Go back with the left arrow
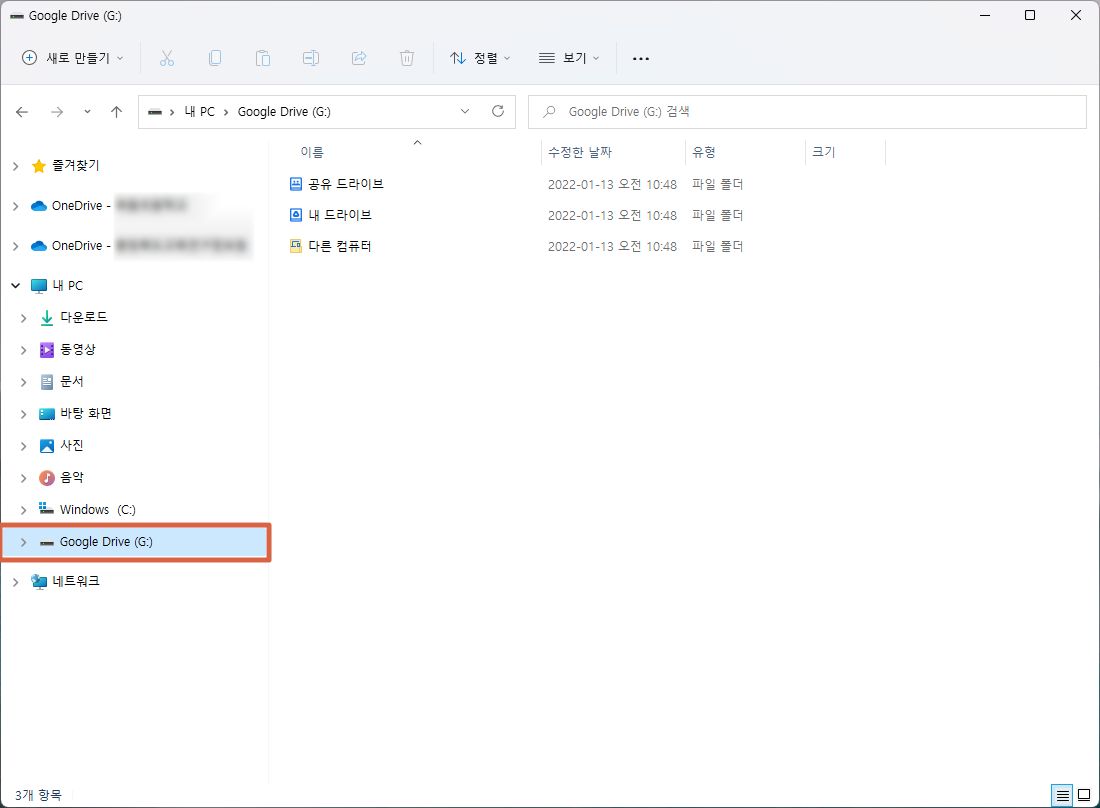This screenshot has height=808, width=1100. (22, 112)
